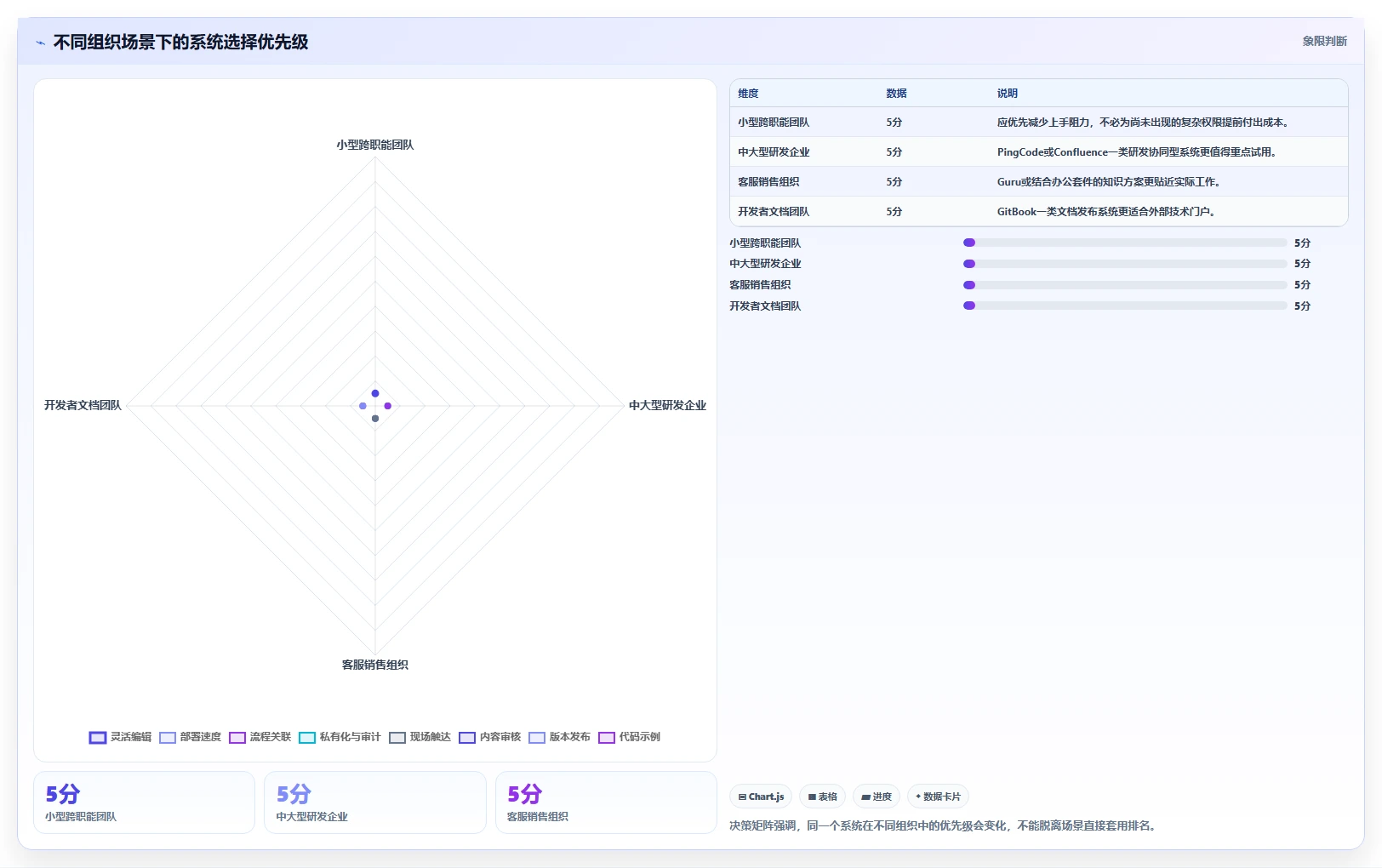The width and height of the screenshot is (1382, 868).
Task: Select the 小型跨职能团队 table cell
Action: click(x=774, y=123)
